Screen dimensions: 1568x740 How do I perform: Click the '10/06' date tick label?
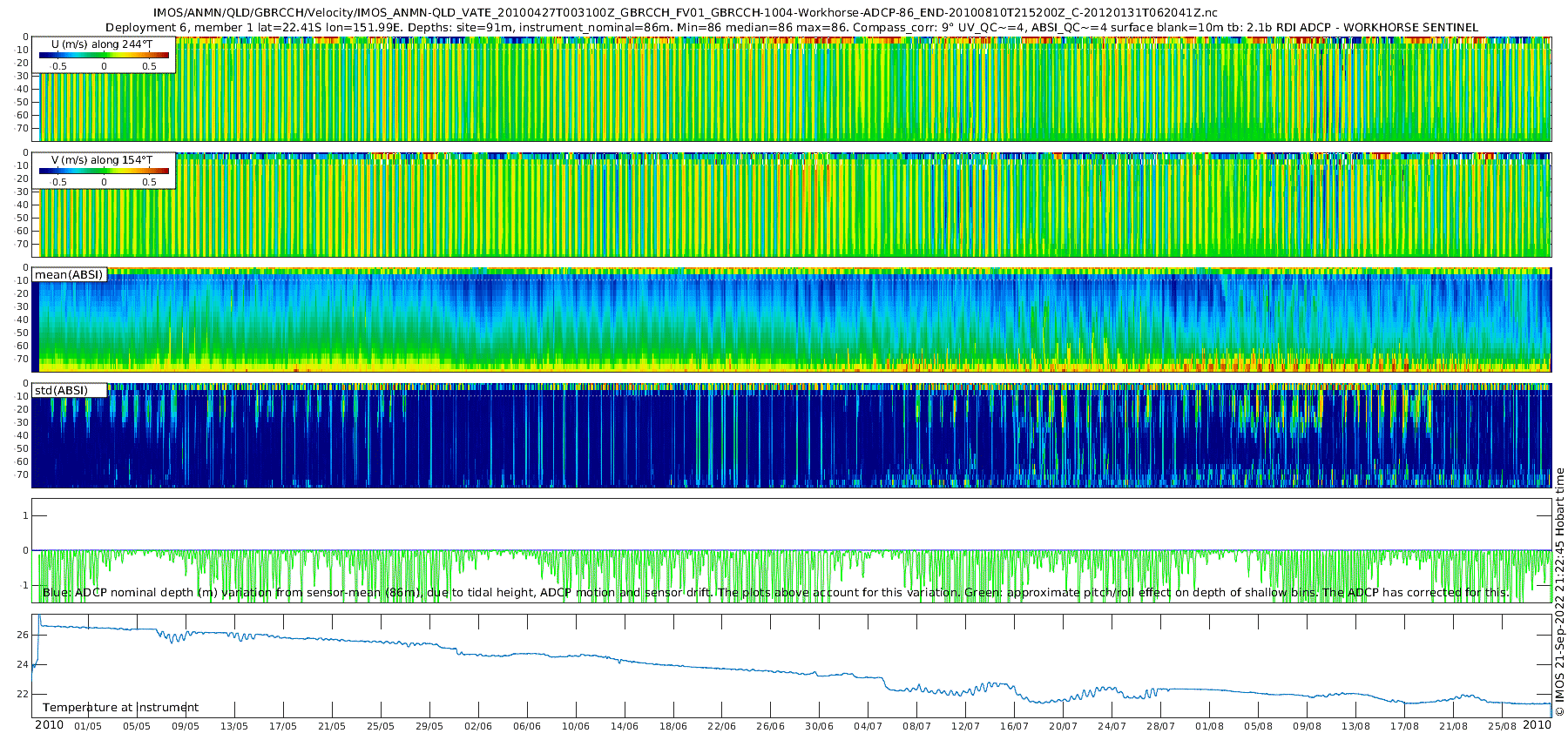[x=576, y=726]
